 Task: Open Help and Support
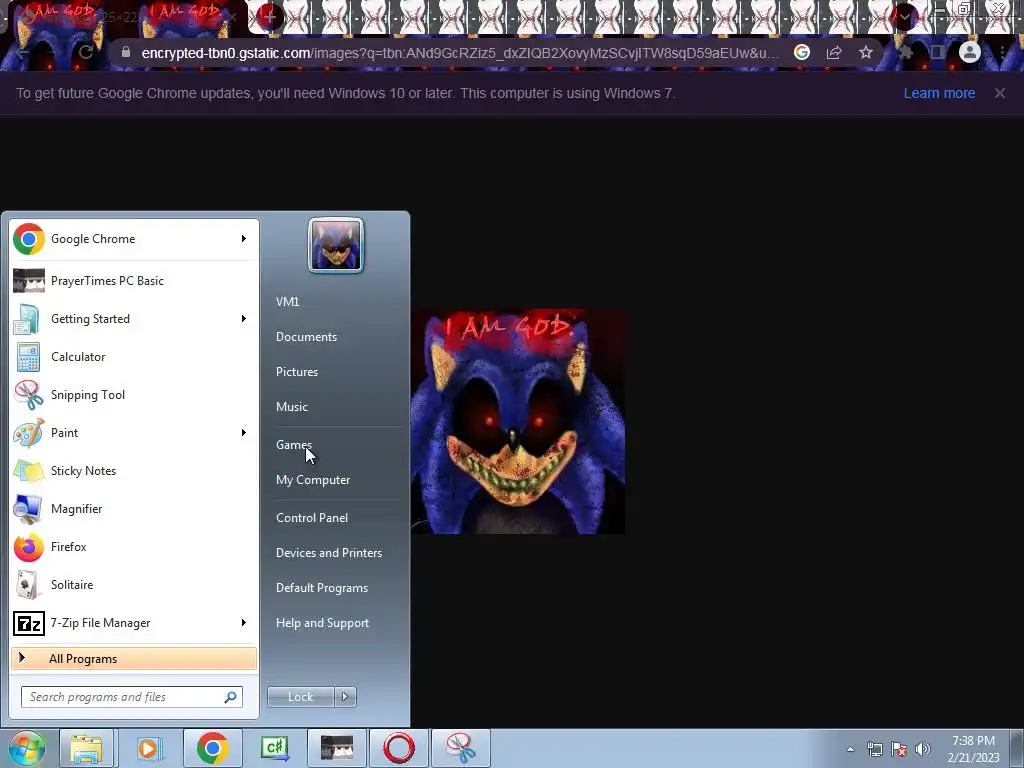(x=323, y=624)
